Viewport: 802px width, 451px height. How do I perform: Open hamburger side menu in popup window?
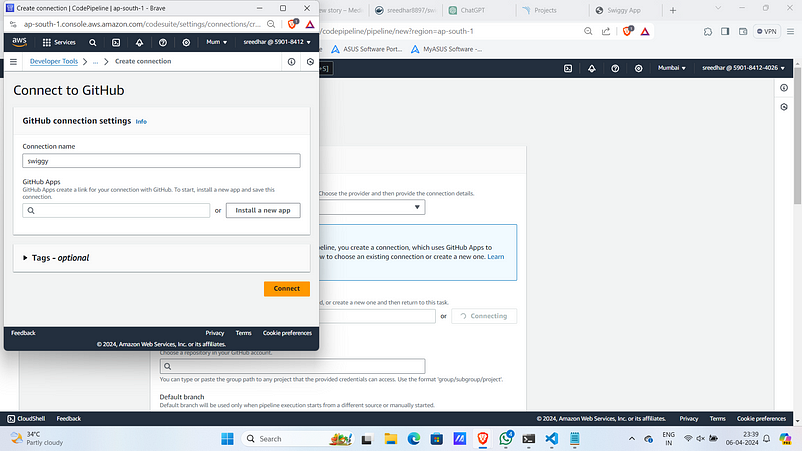pyautogui.click(x=13, y=62)
